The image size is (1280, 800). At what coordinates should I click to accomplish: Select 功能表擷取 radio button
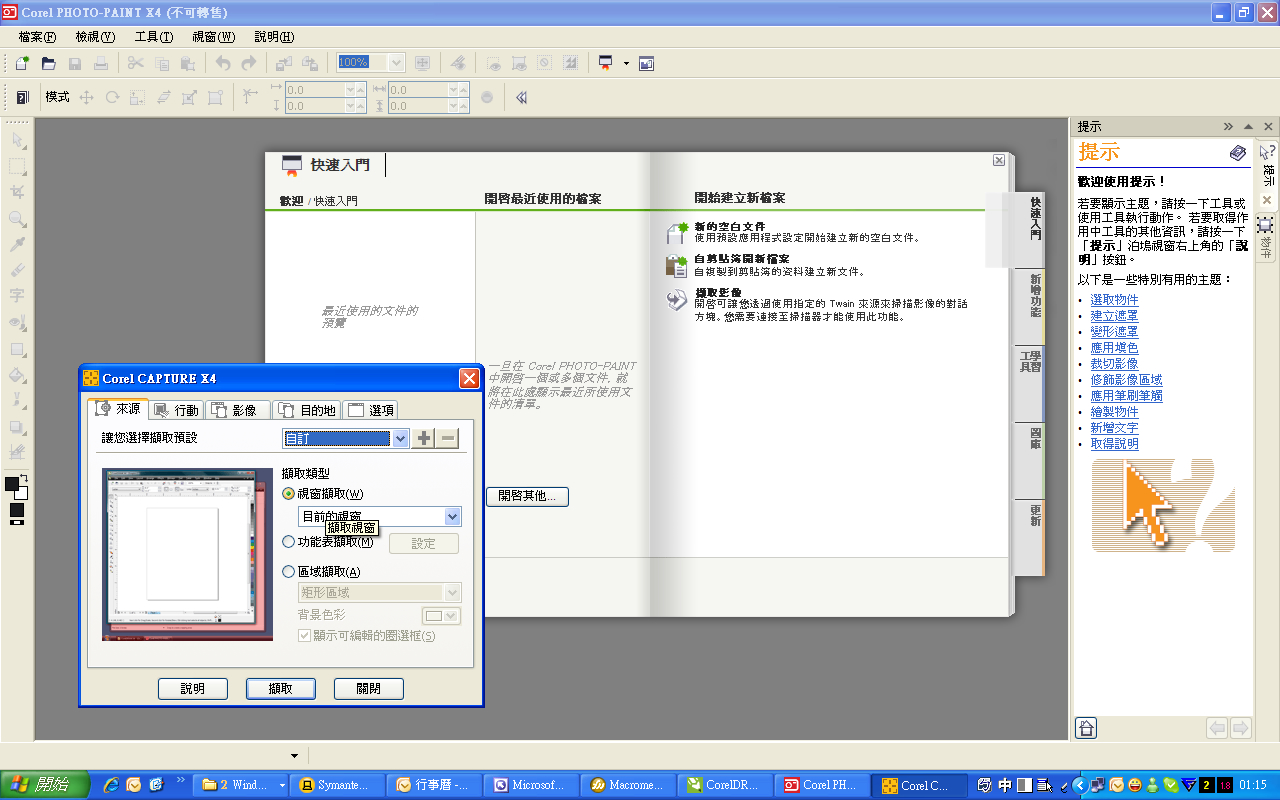pyautogui.click(x=289, y=542)
